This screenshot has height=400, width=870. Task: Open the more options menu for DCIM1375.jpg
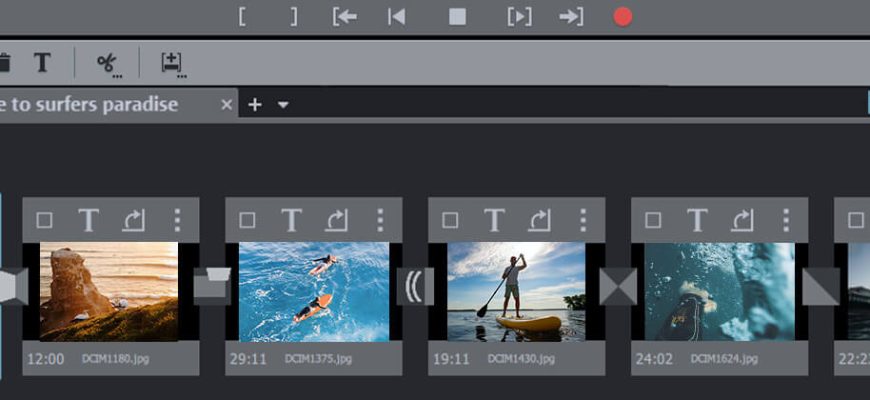(x=380, y=220)
